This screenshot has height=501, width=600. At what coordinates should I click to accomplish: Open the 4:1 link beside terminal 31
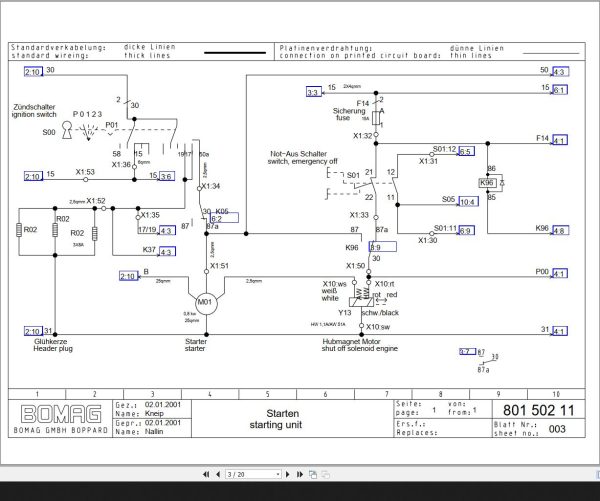559,331
